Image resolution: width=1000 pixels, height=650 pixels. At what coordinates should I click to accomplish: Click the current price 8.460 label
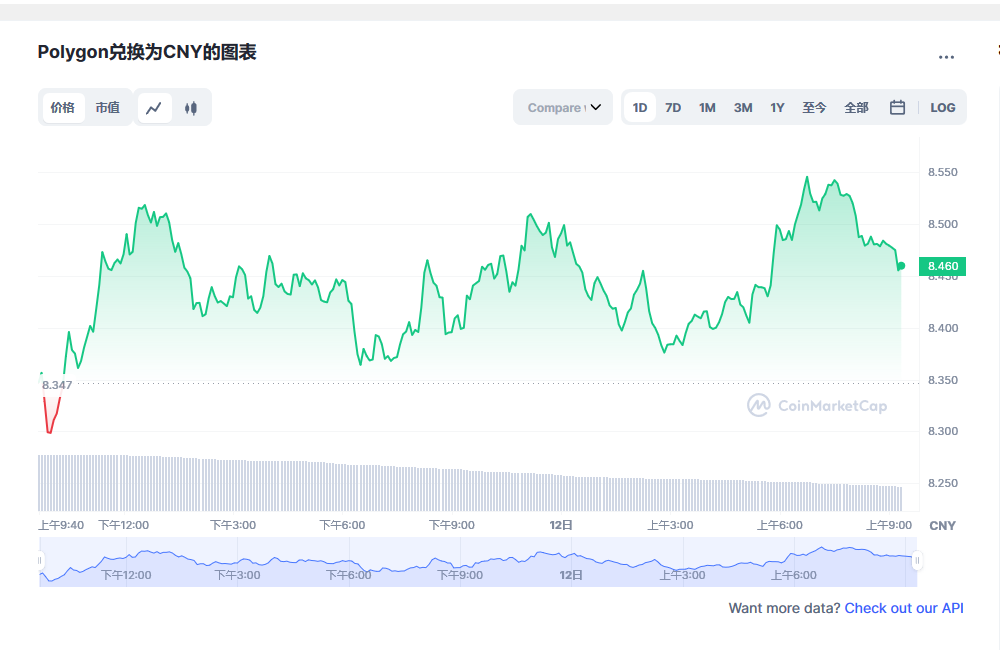click(x=943, y=266)
